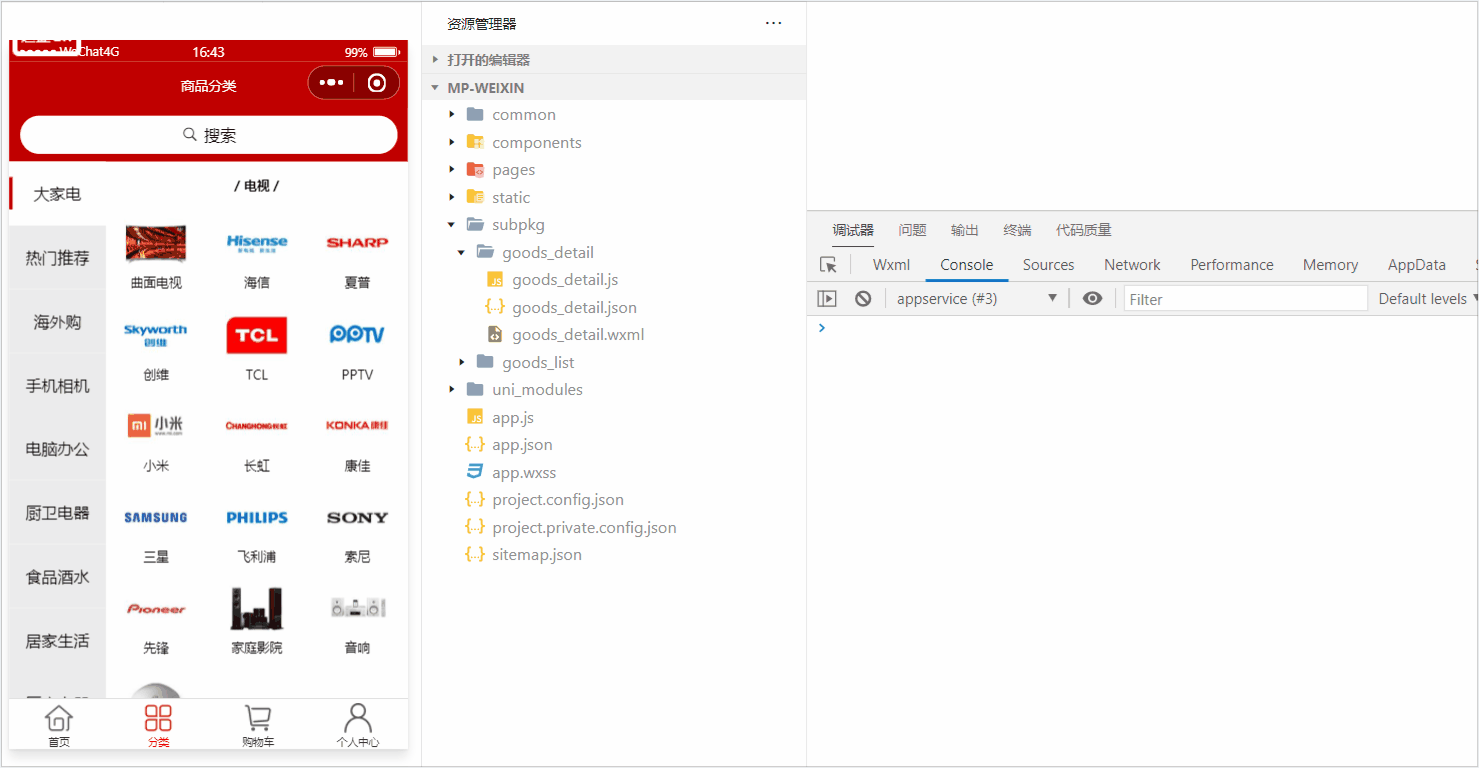Click the explorer more actions ellipsis
This screenshot has height=768, width=1479.
773,23
